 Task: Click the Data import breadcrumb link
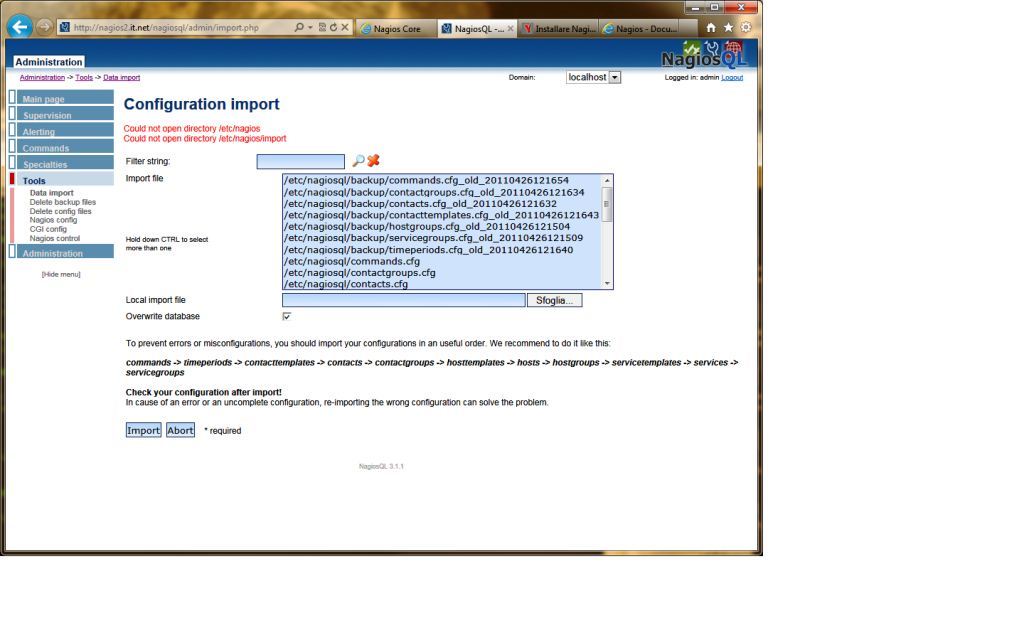(x=121, y=77)
